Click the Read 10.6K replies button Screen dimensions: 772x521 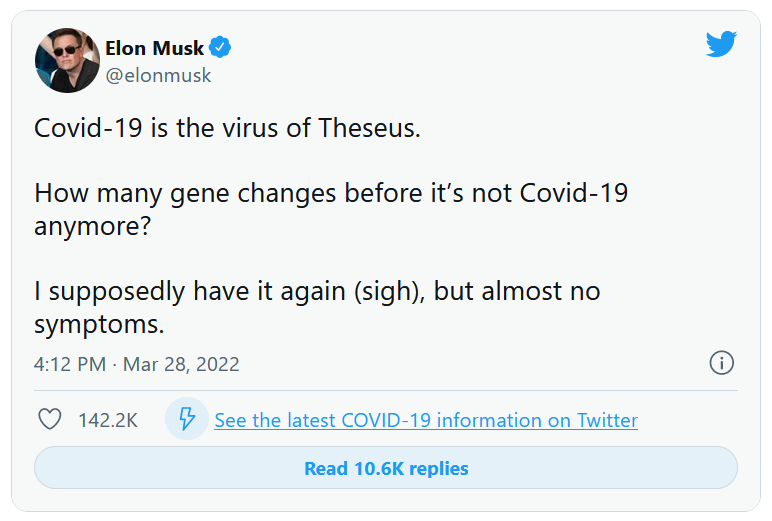coord(386,468)
